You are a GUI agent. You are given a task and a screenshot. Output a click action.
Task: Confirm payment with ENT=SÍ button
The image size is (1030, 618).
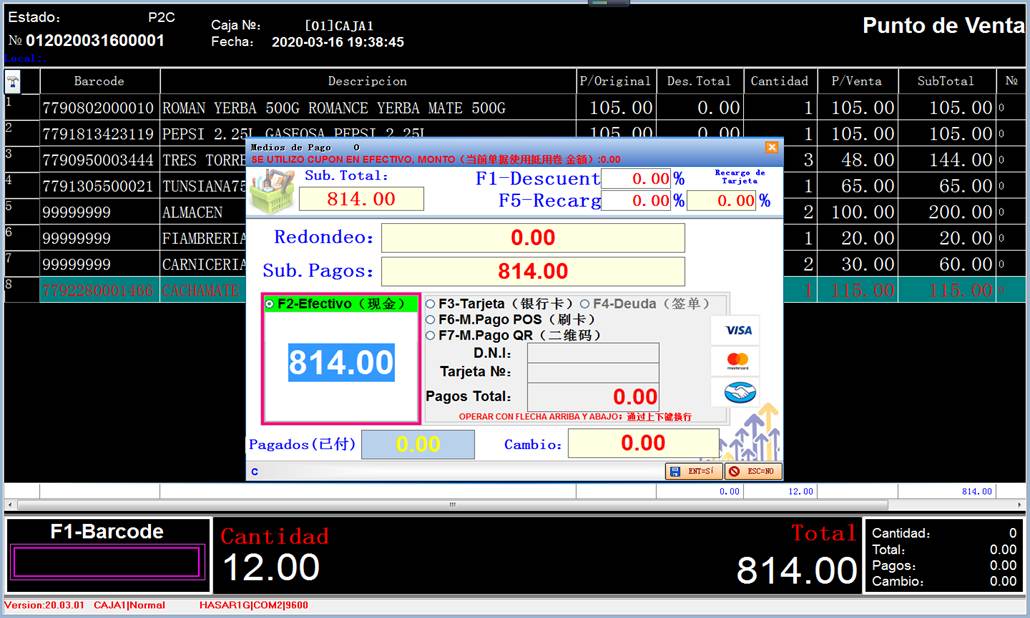(693, 471)
